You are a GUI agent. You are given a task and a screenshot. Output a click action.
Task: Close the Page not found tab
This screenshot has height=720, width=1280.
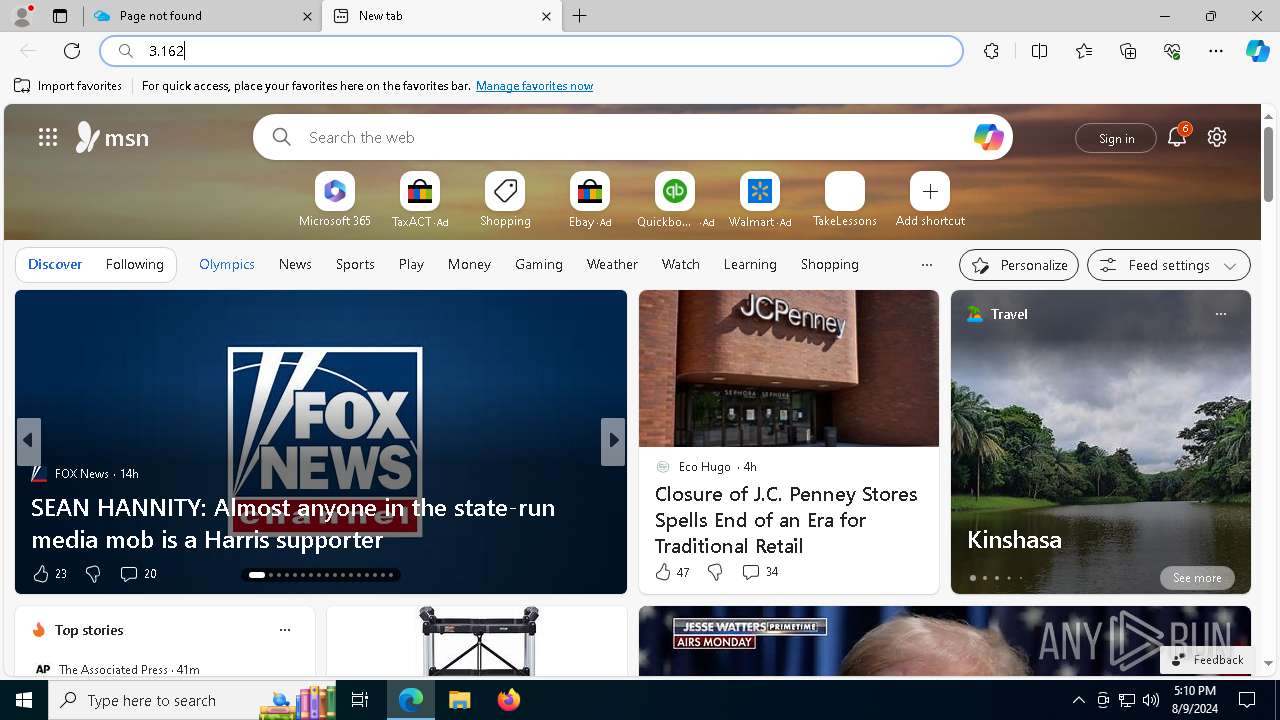308,16
